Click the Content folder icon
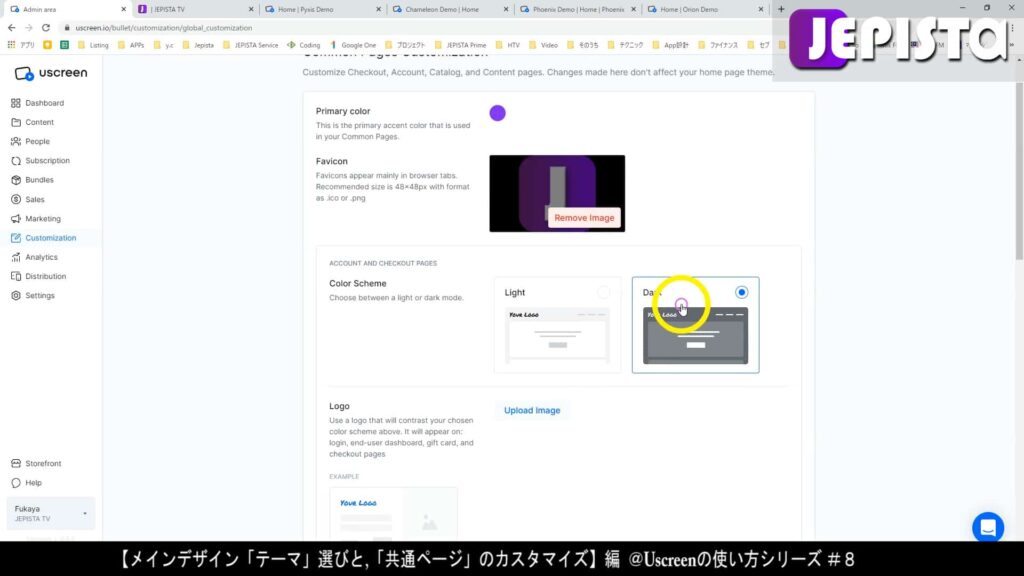1024x576 pixels. coord(16,122)
